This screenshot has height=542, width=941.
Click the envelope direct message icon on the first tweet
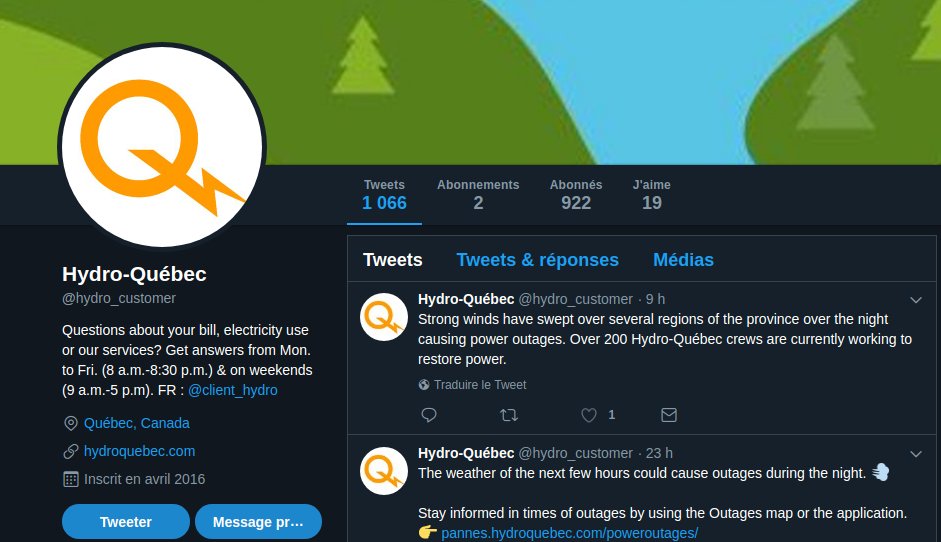pyautogui.click(x=669, y=415)
